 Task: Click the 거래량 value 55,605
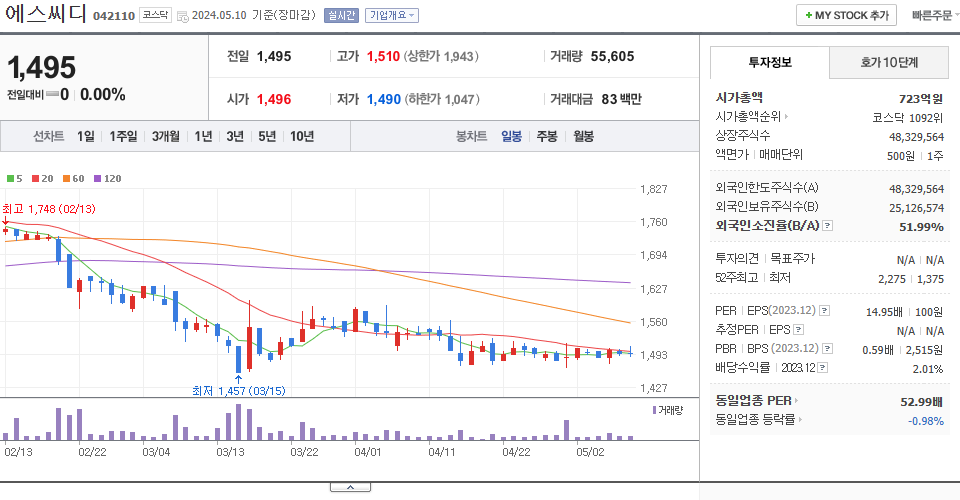click(612, 56)
